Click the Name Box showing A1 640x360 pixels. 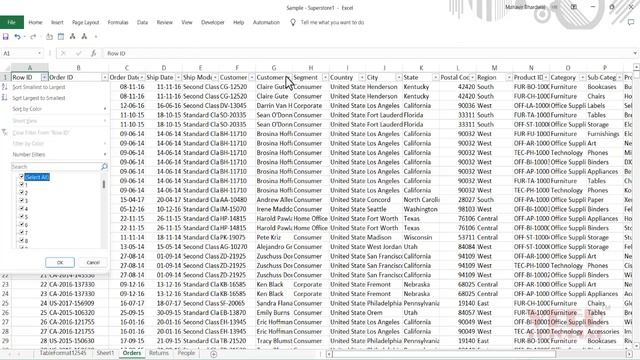pyautogui.click(x=19, y=53)
